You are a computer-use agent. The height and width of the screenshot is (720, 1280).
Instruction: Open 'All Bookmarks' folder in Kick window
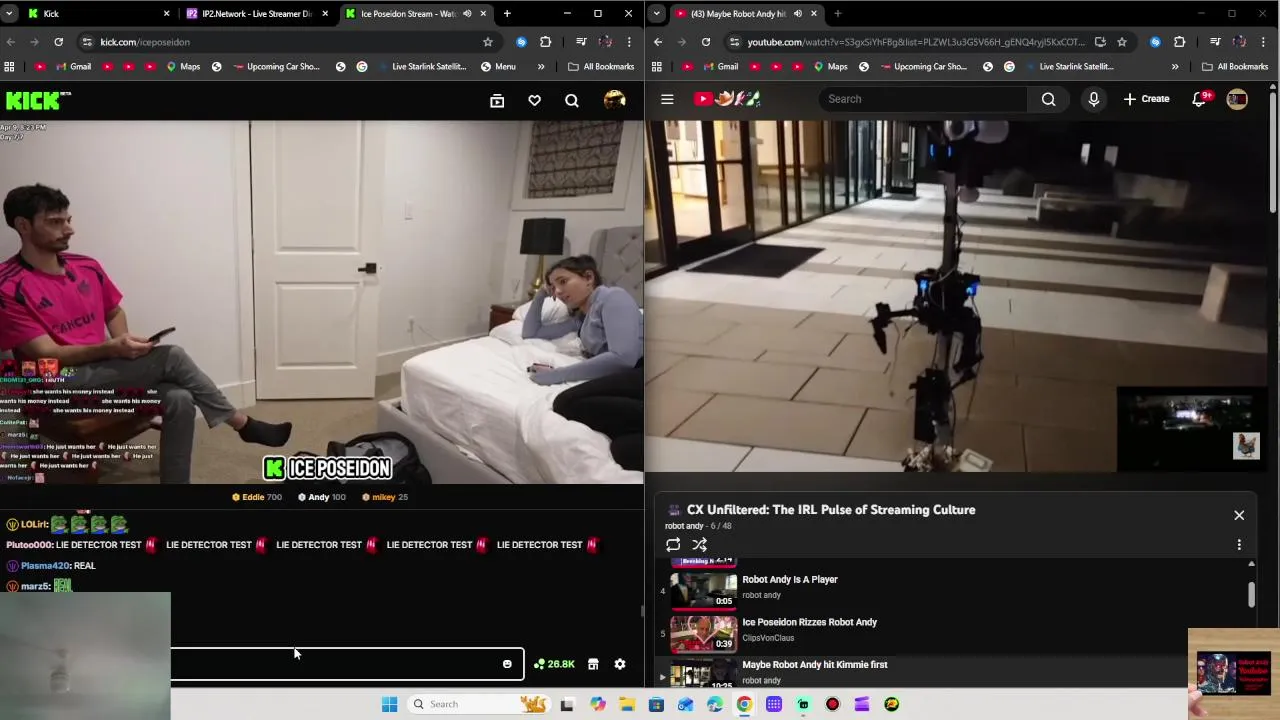[x=601, y=67]
